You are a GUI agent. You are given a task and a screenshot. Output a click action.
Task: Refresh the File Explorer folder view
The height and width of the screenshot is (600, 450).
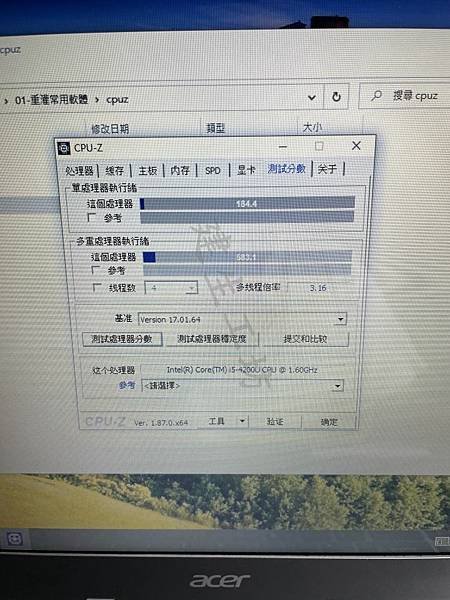point(336,97)
